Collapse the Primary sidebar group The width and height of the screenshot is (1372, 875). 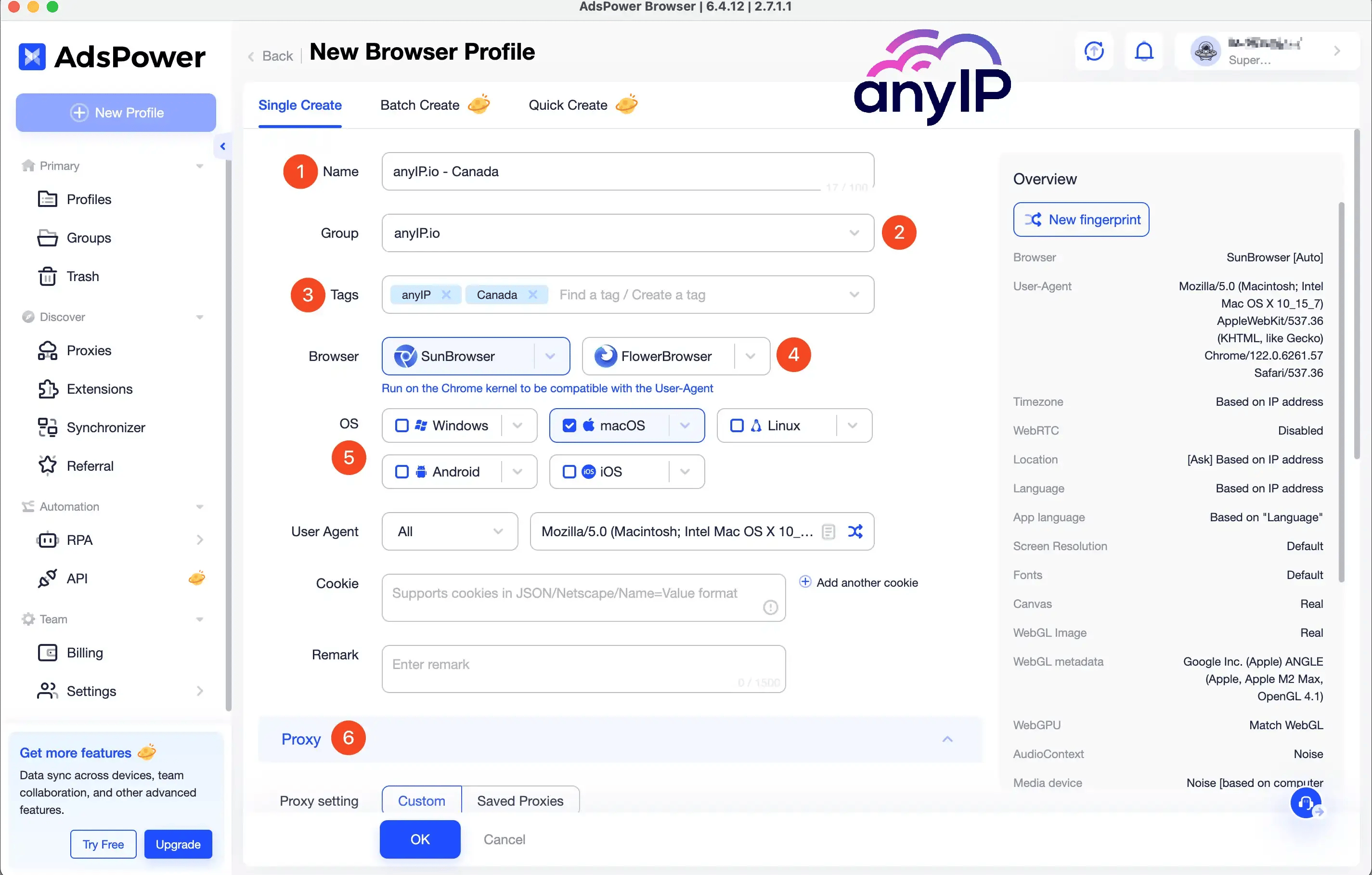[199, 166]
